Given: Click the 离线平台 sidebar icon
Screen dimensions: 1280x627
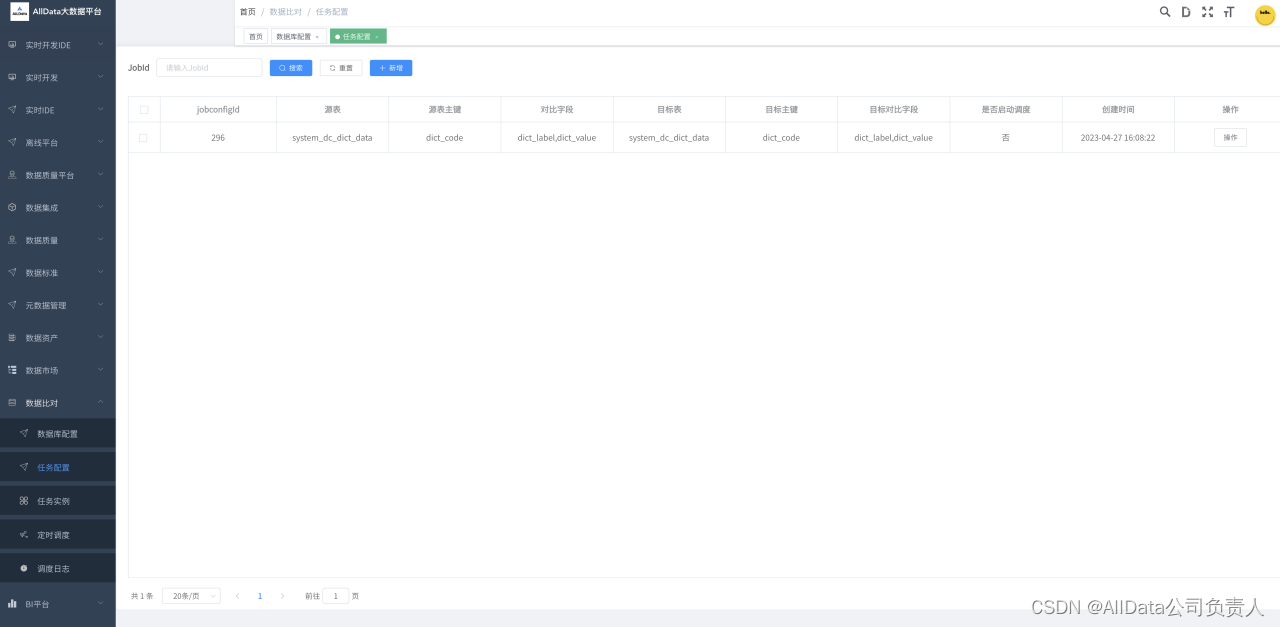Looking at the screenshot, I should (12, 142).
